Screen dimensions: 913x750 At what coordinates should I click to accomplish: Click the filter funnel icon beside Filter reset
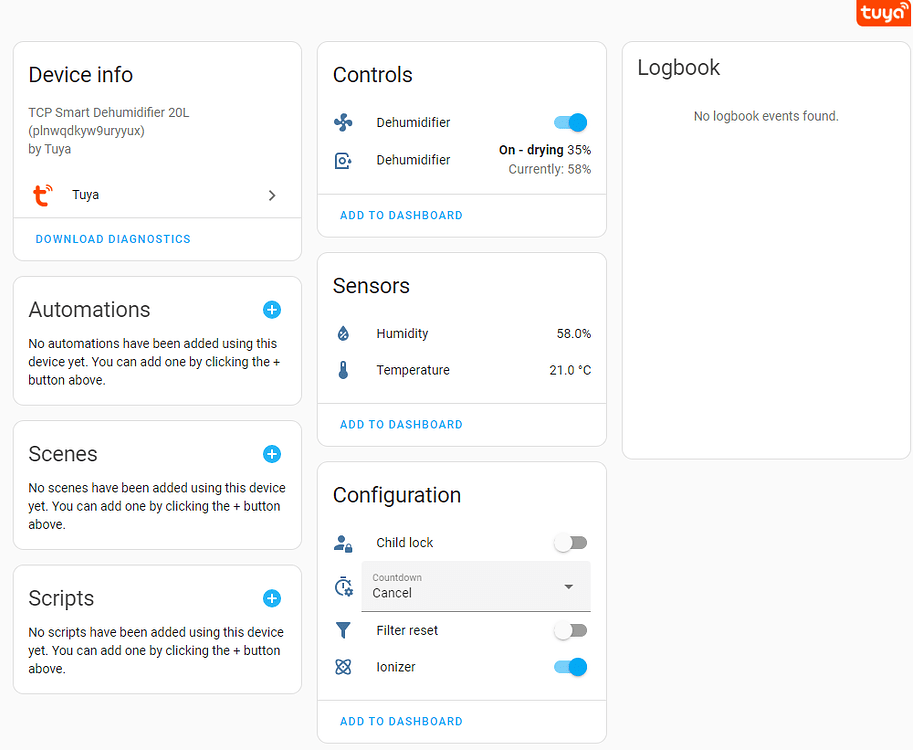click(345, 630)
